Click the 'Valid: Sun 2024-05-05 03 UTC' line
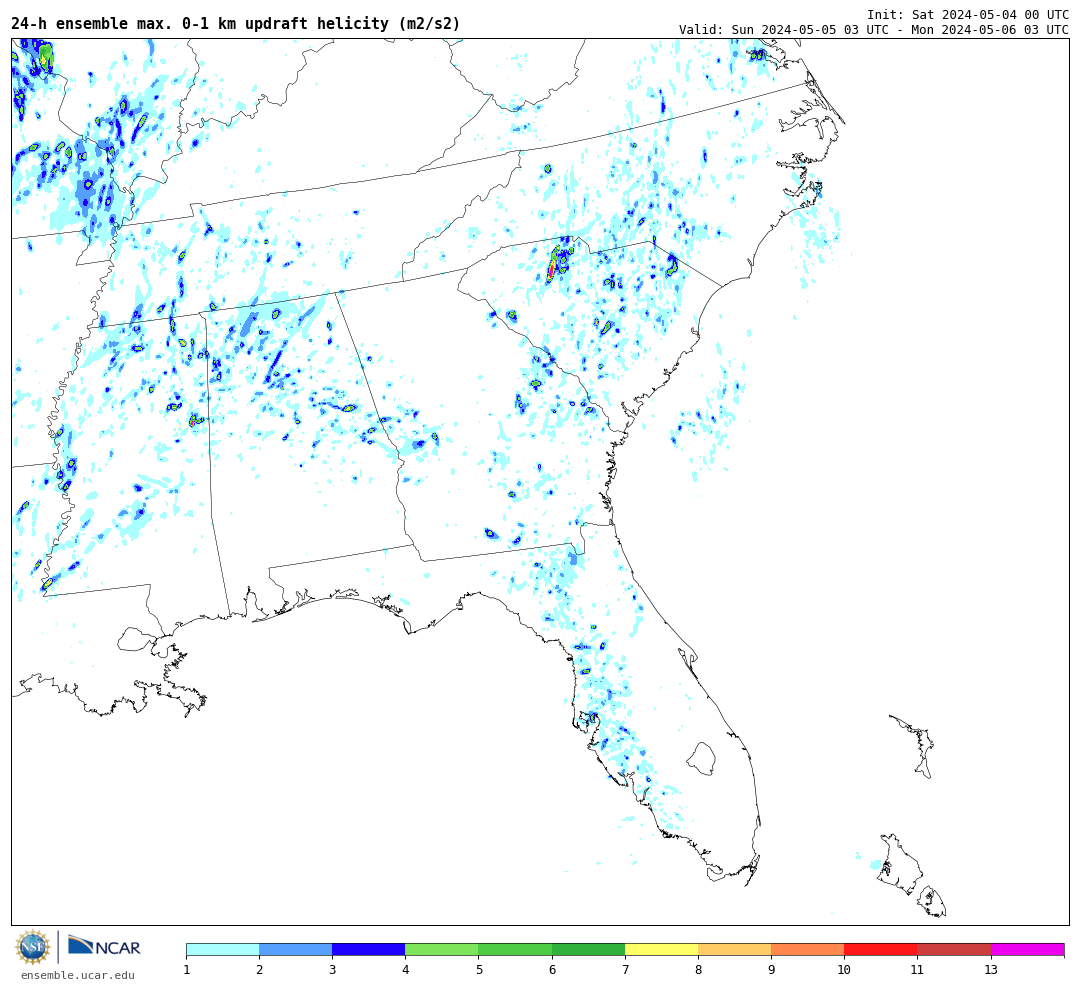The image size is (1080, 988). (873, 30)
